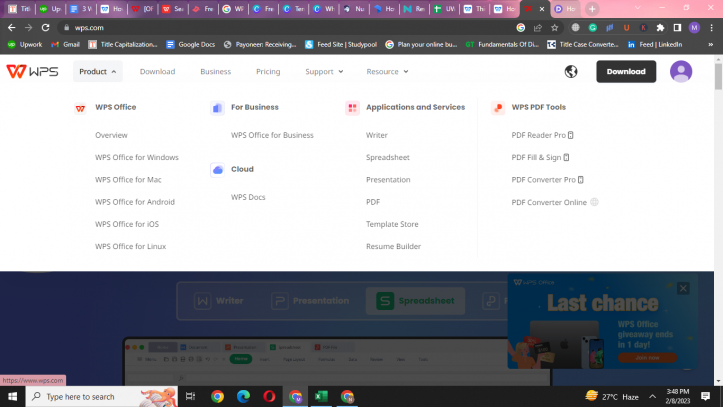723x407 pixels.
Task: Open the user profile avatar
Action: point(681,71)
